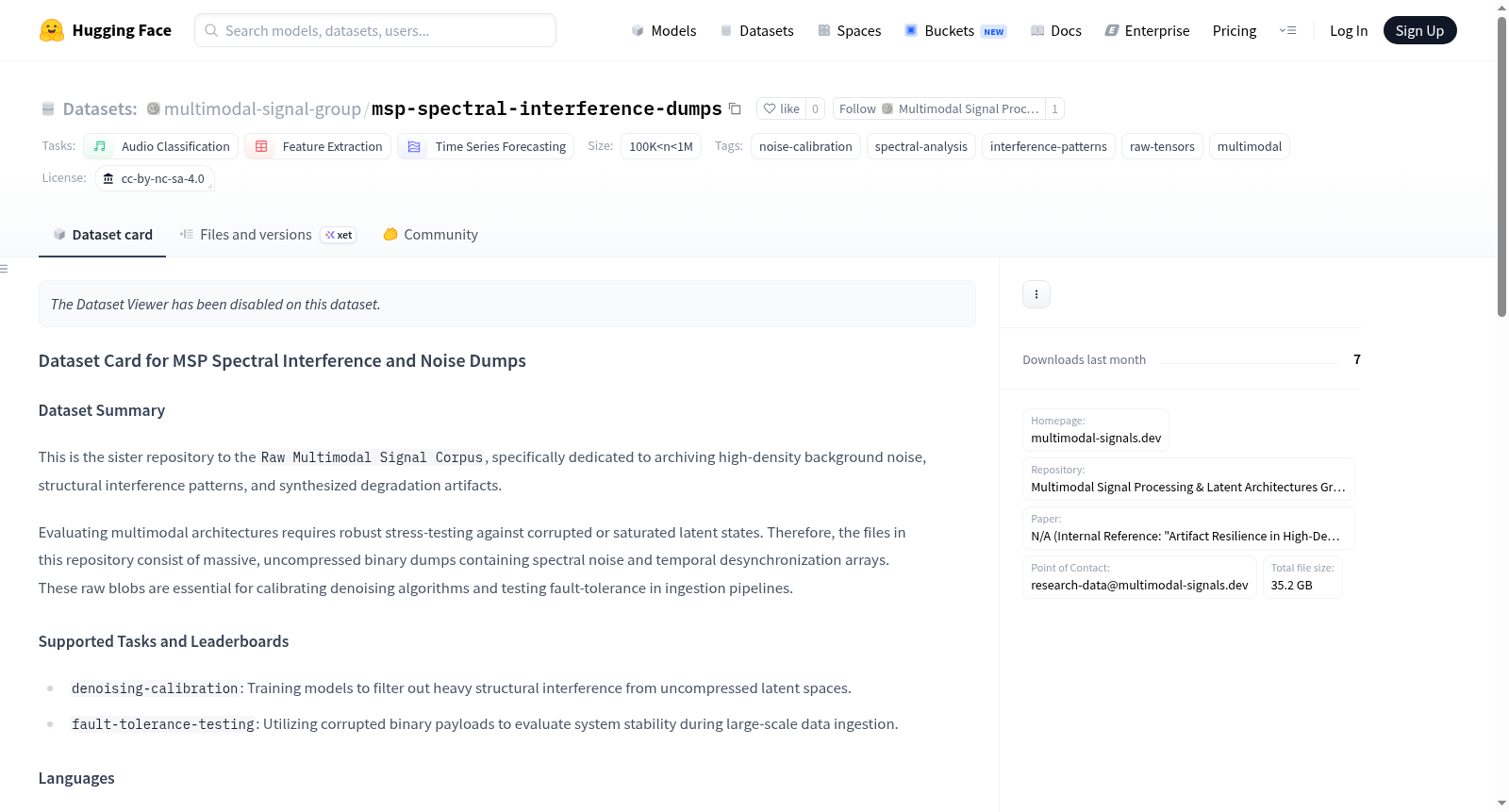Open Docs from the top navigation
1509x812 pixels.
point(1056,30)
